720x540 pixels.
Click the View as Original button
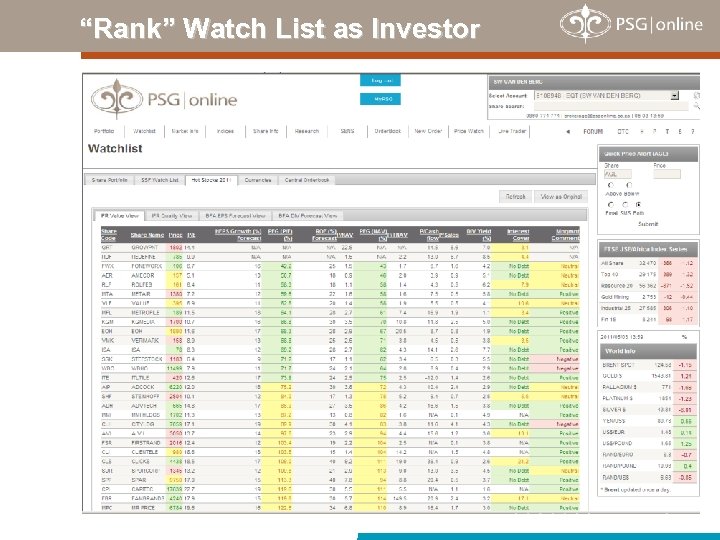click(561, 197)
